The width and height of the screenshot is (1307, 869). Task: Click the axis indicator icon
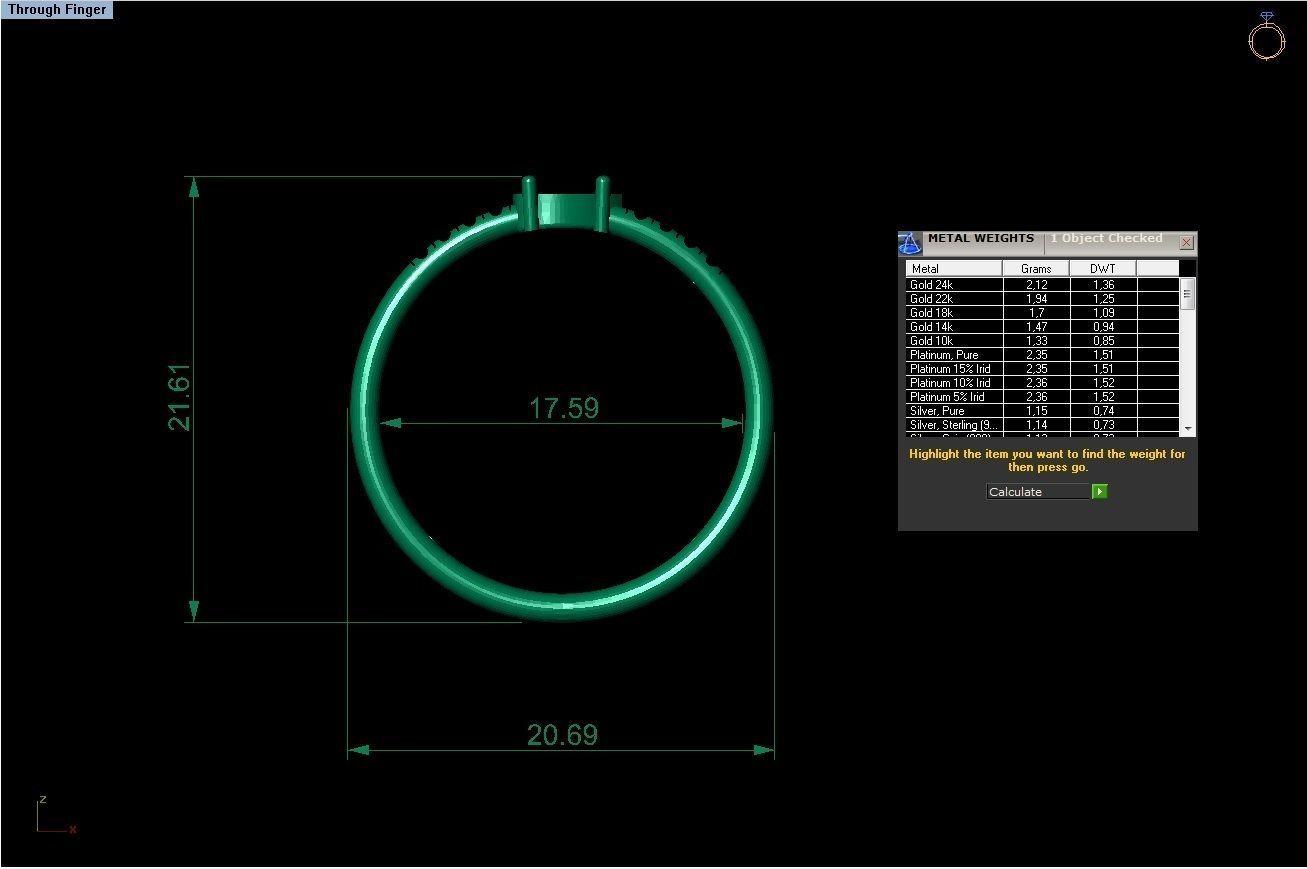click(x=56, y=815)
